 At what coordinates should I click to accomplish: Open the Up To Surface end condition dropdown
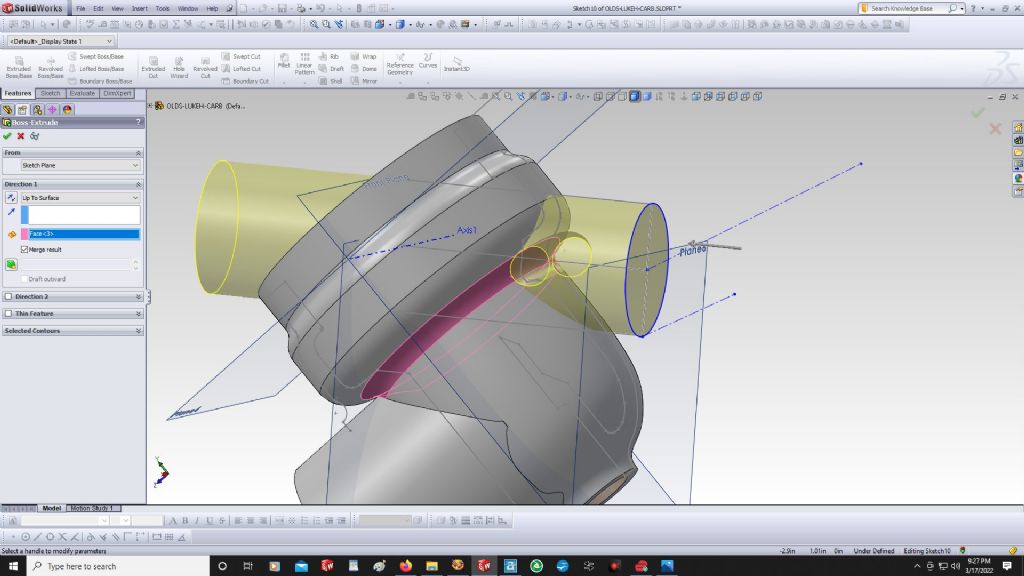[80, 198]
